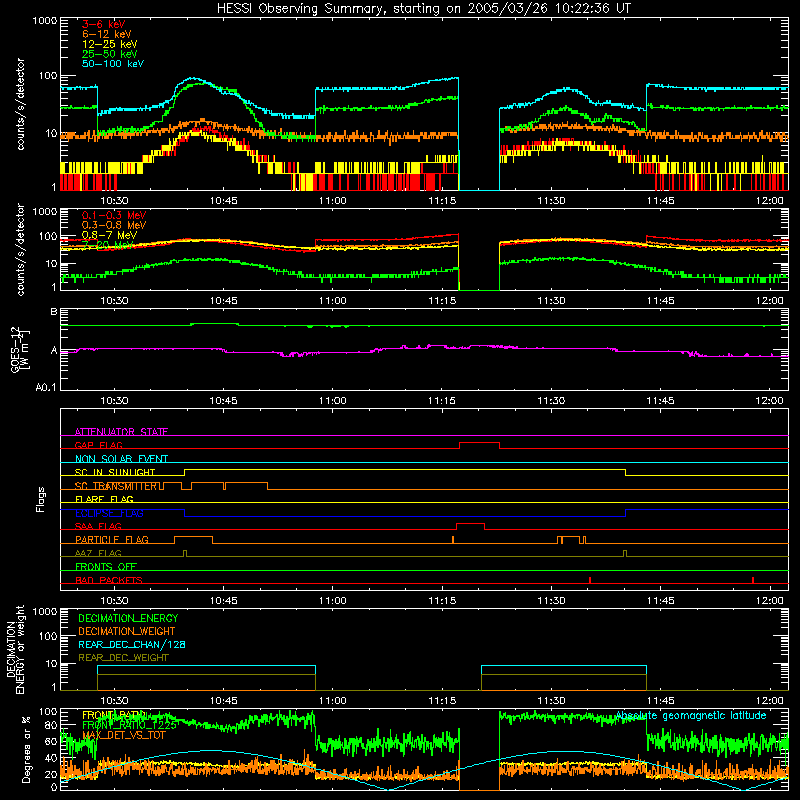Select the red '3-6 keV' legend label
The height and width of the screenshot is (800, 800).
[103, 24]
